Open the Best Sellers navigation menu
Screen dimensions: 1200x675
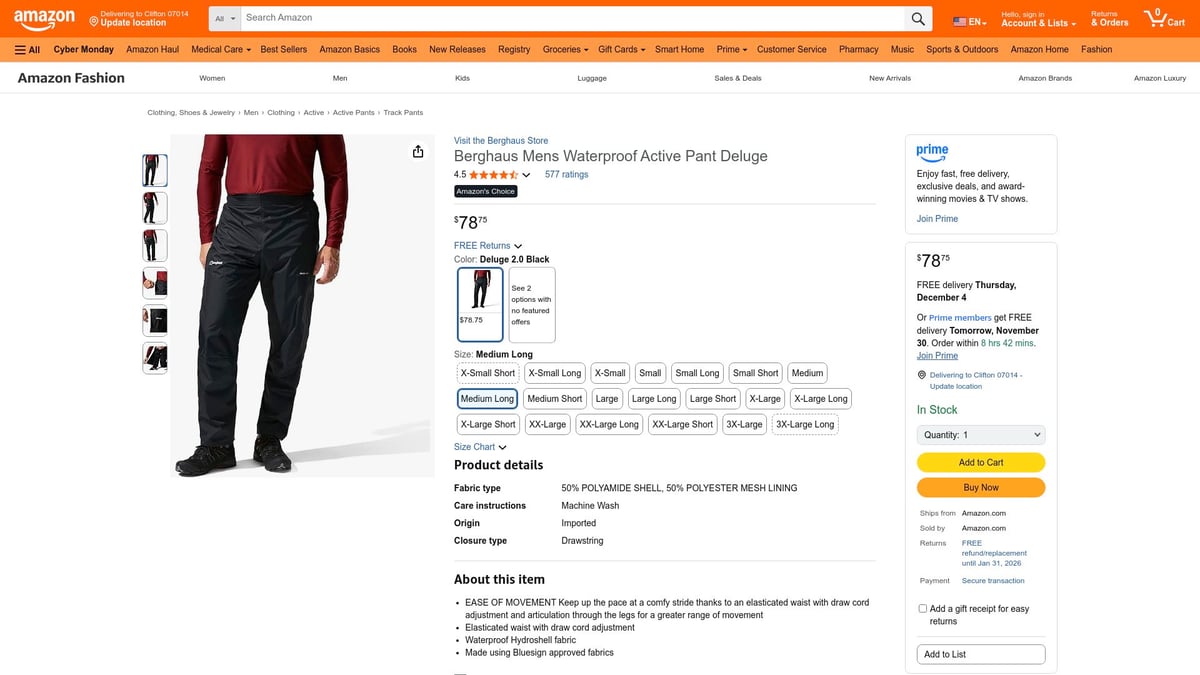click(x=283, y=49)
